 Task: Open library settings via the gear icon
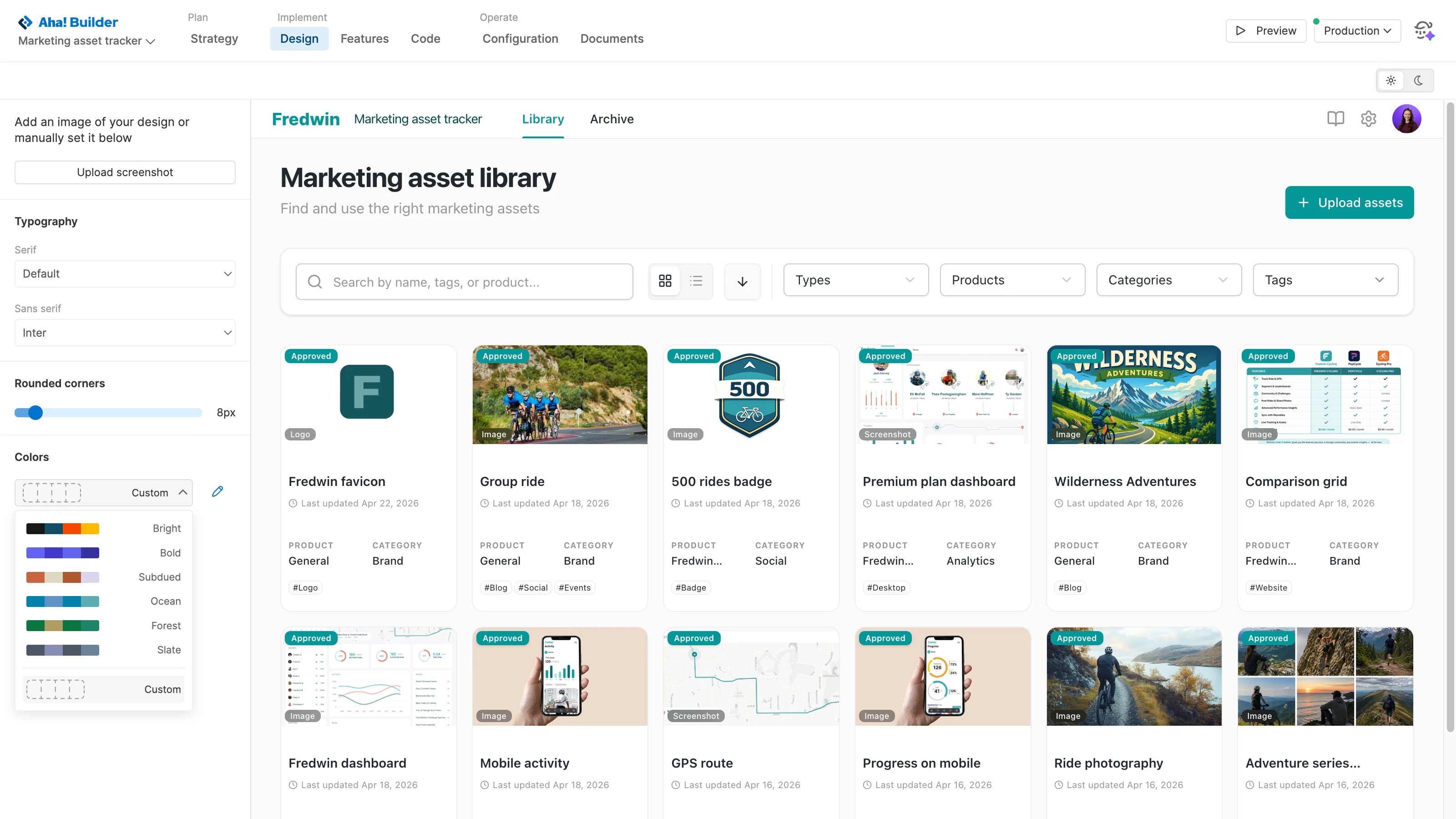pos(1368,119)
